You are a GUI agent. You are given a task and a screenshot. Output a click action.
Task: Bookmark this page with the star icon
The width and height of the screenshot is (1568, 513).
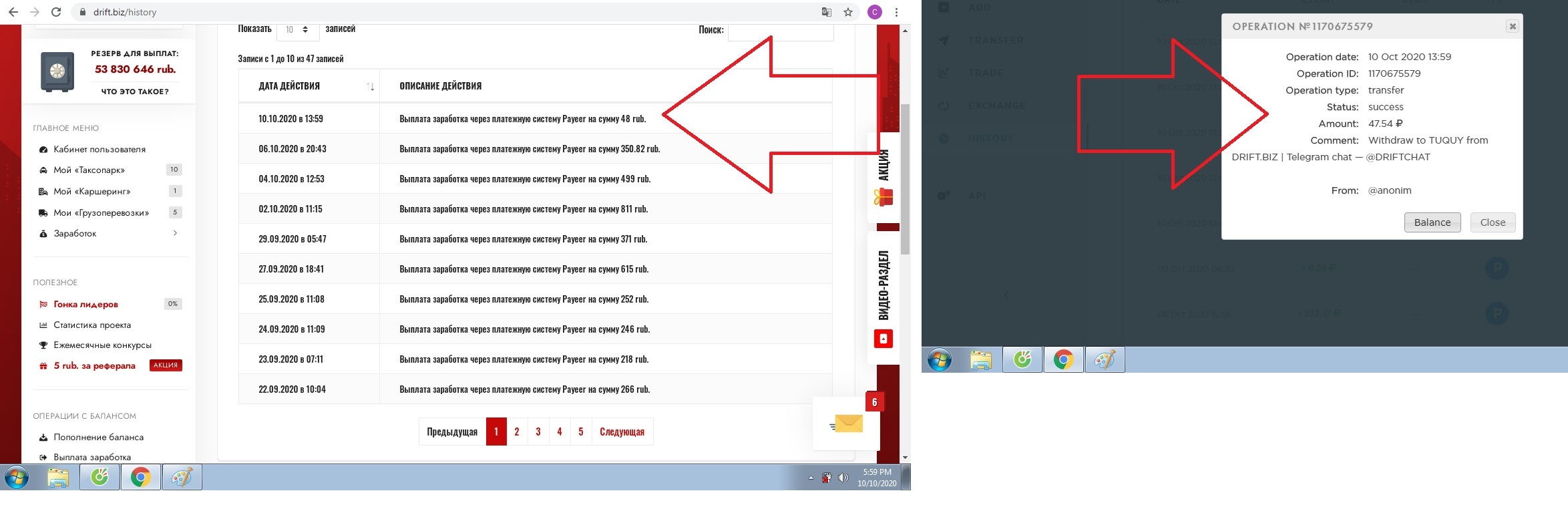point(848,12)
